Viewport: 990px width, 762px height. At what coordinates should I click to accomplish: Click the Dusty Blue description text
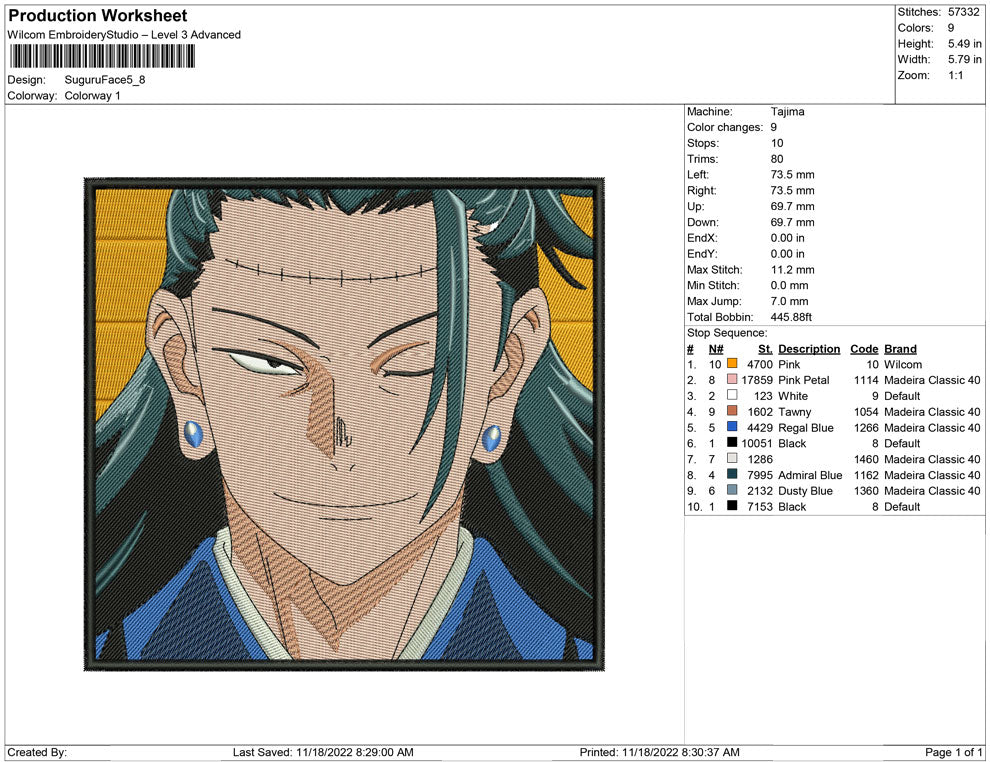click(x=805, y=491)
